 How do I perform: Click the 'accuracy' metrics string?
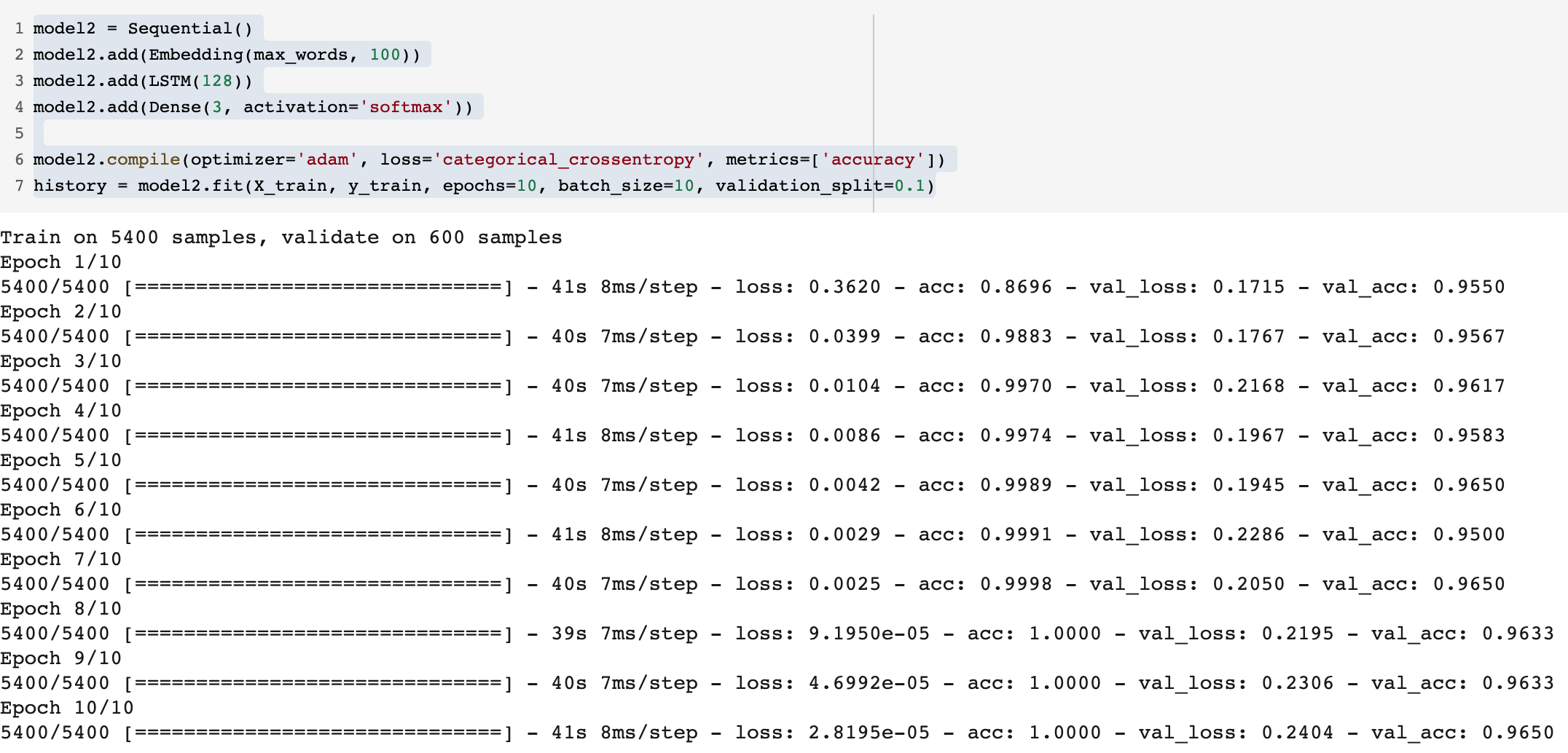tap(873, 159)
